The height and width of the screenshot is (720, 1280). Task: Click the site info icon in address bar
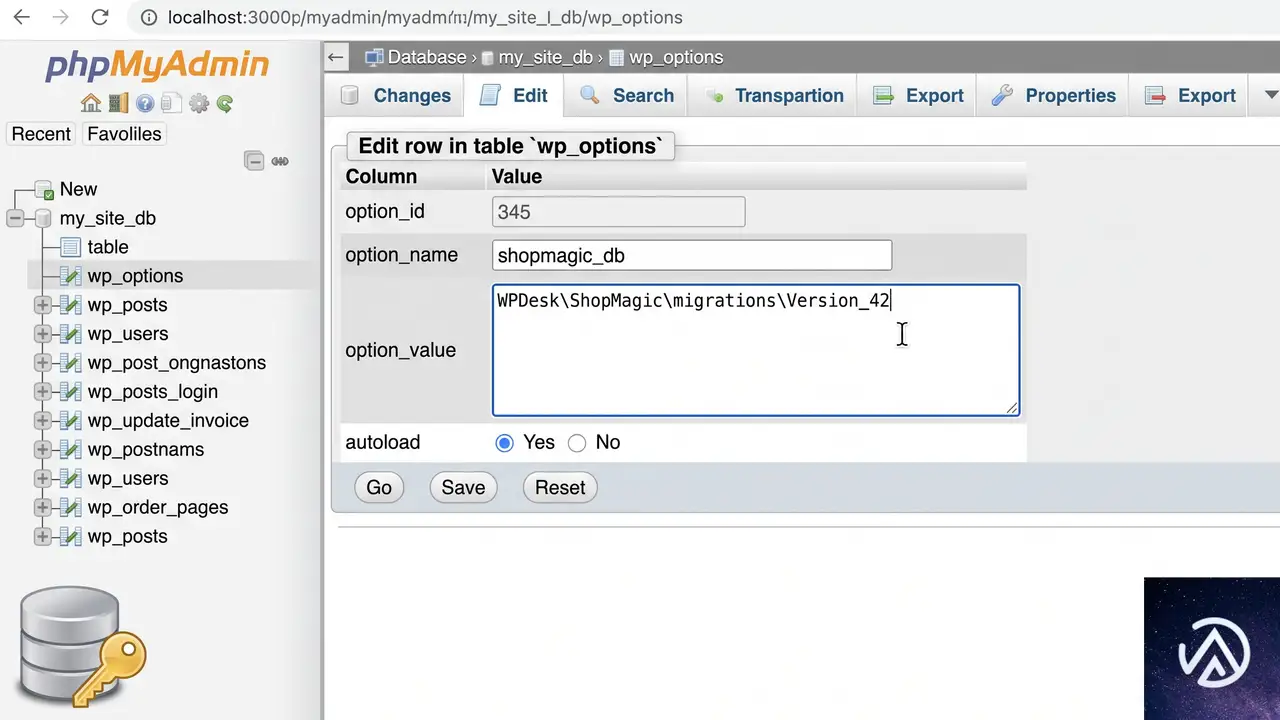[148, 17]
